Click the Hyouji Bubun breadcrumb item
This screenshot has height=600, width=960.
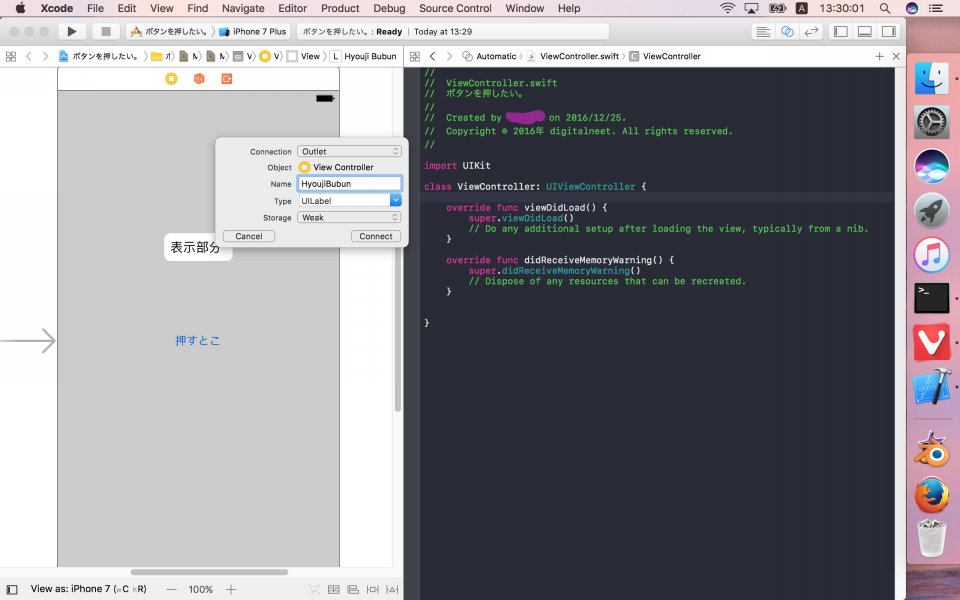(x=364, y=56)
